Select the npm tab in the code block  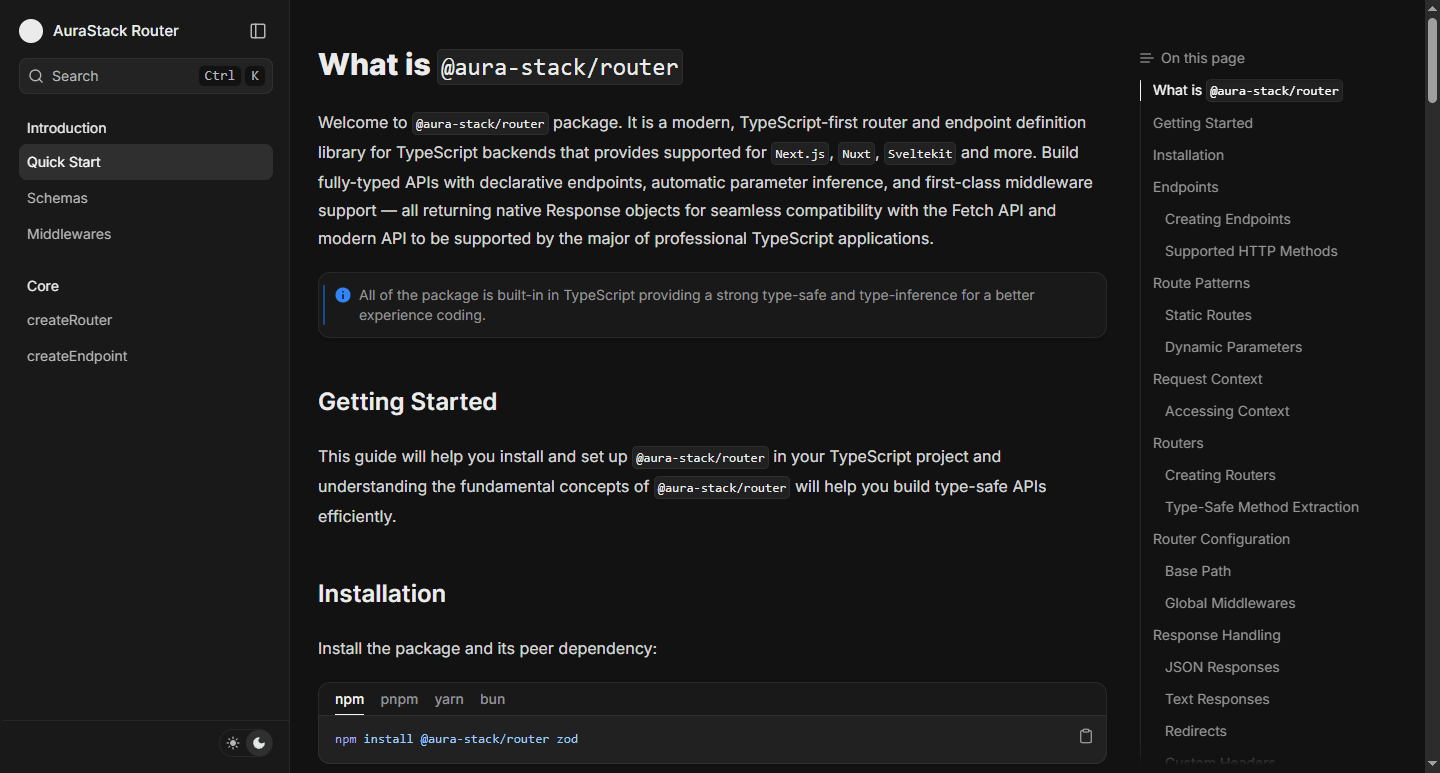[x=349, y=699]
